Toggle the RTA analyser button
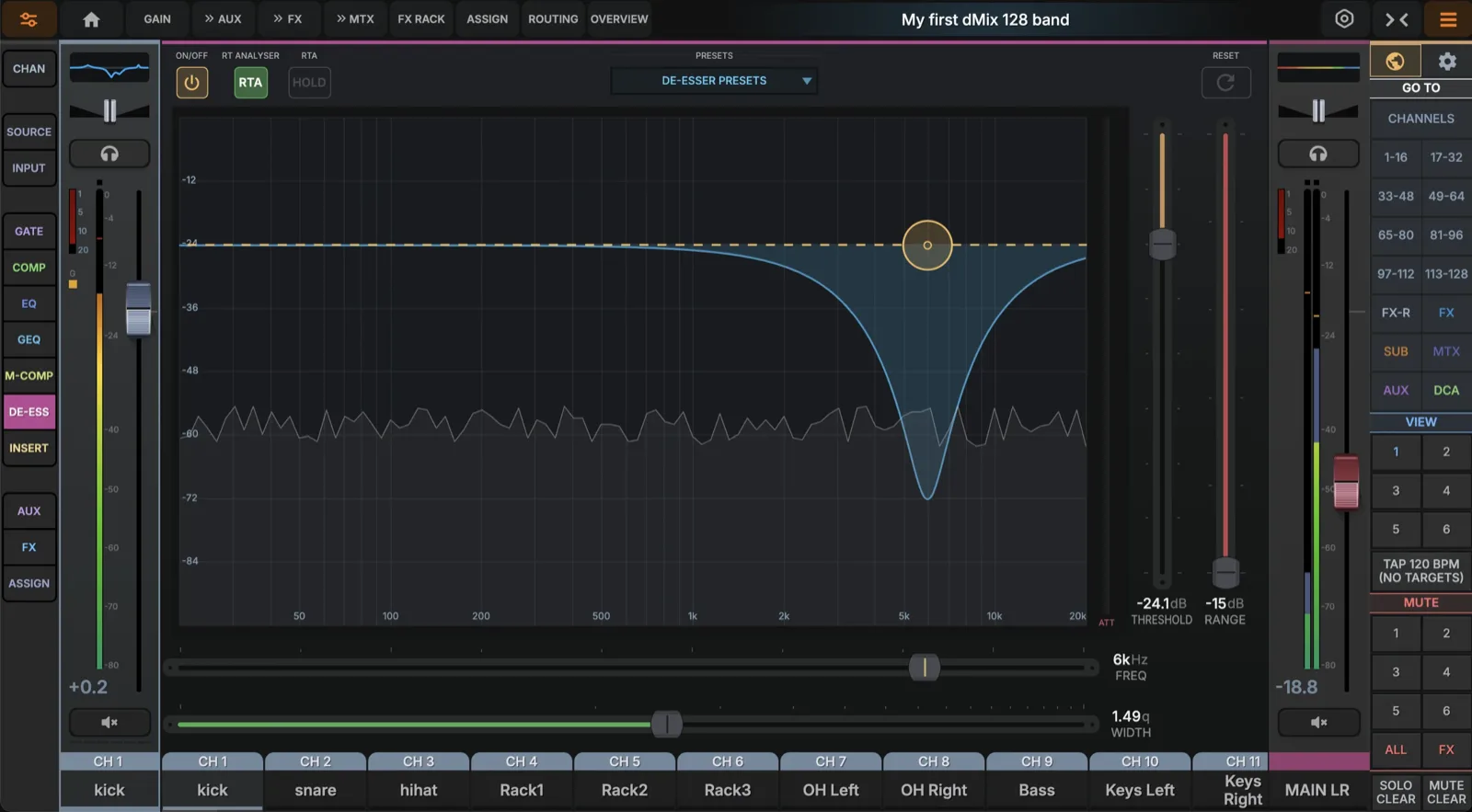Viewport: 1472px width, 812px height. (250, 83)
